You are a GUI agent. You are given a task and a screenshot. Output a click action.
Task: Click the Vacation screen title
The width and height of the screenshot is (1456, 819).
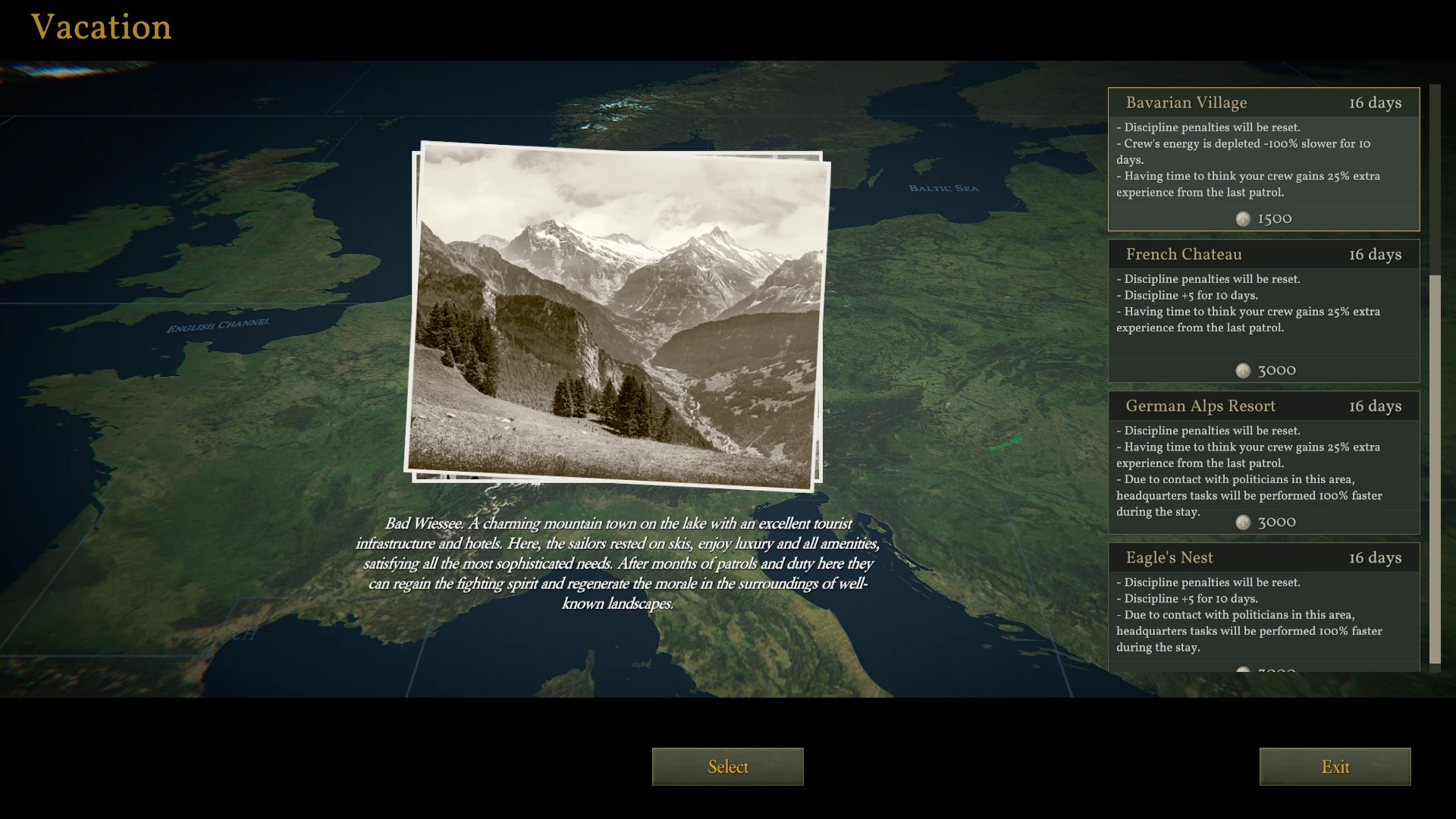click(101, 28)
